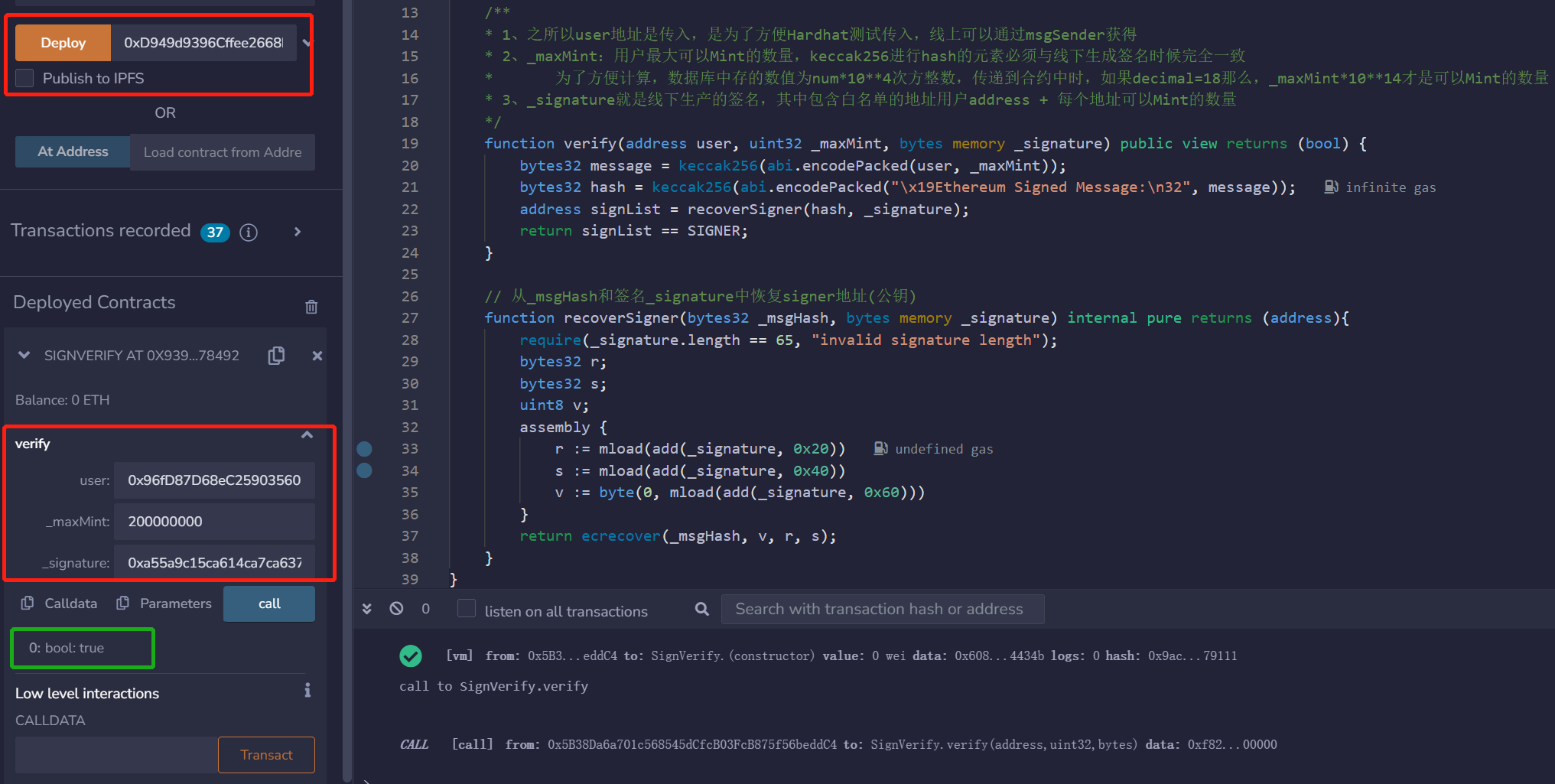Edit the _maxMint value field

(x=214, y=522)
